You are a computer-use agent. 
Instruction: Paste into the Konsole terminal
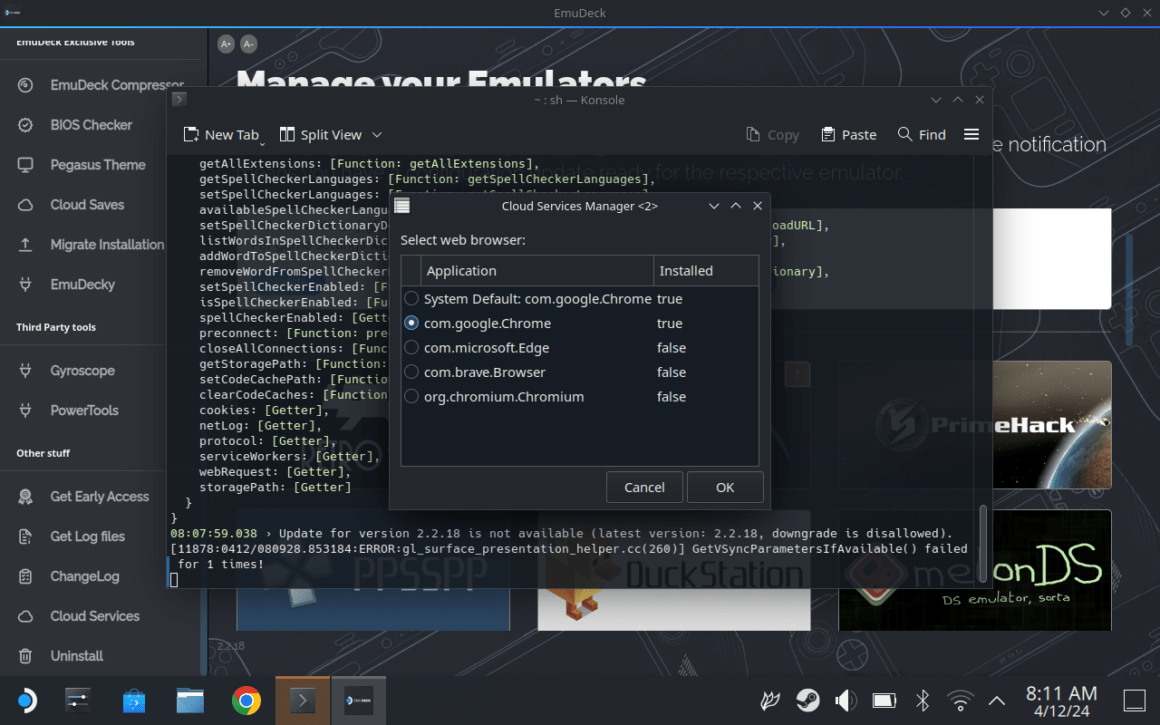click(x=849, y=135)
